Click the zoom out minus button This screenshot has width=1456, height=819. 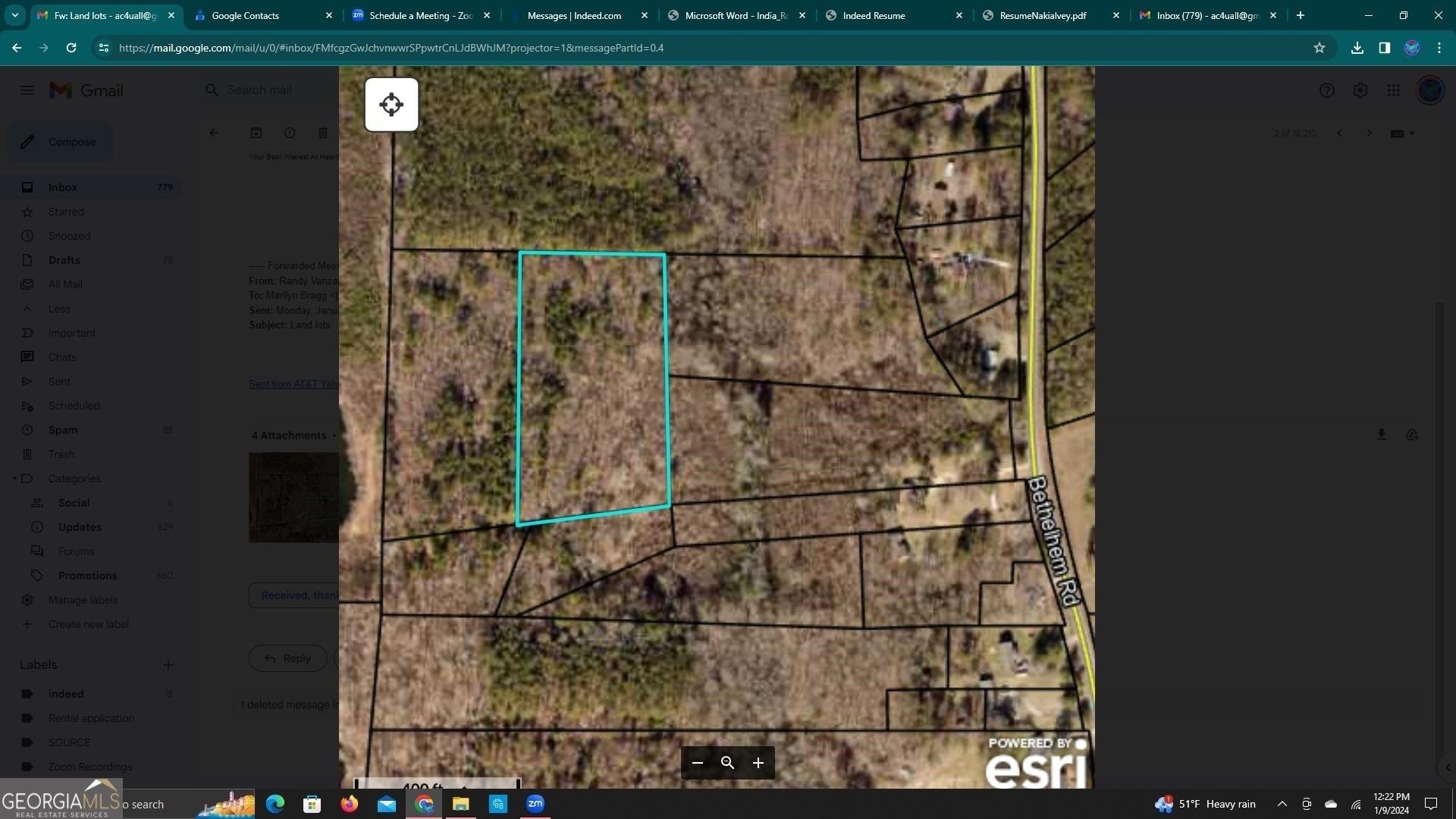click(x=698, y=763)
